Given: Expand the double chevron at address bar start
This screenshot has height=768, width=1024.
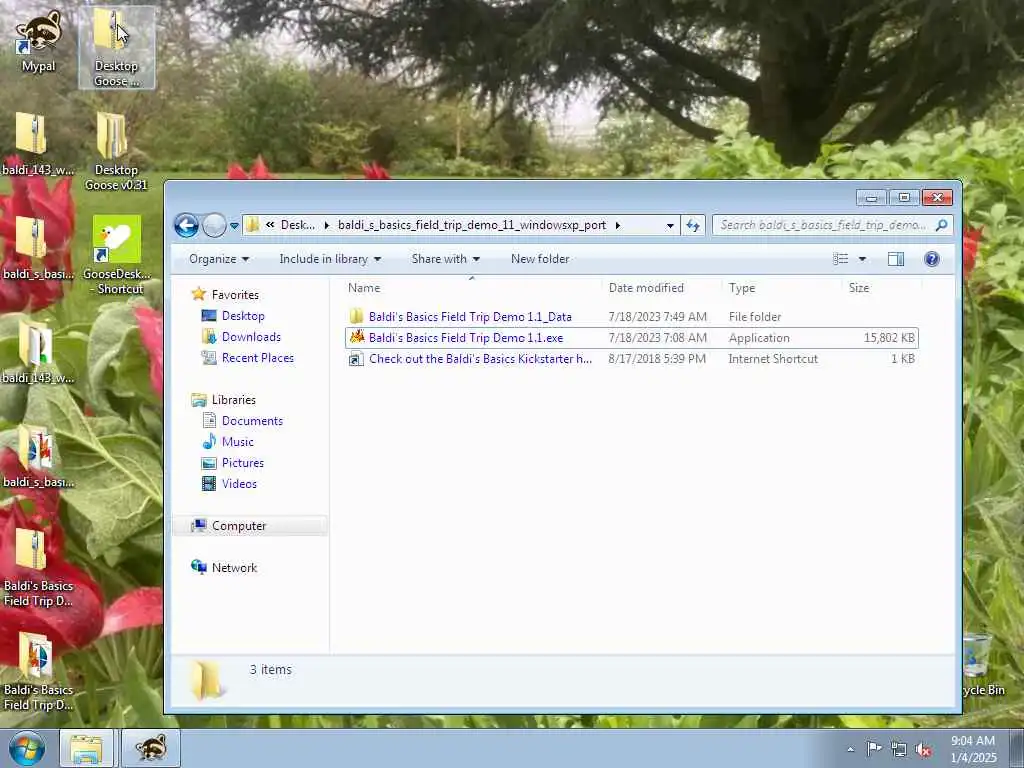Looking at the screenshot, I should (269, 225).
